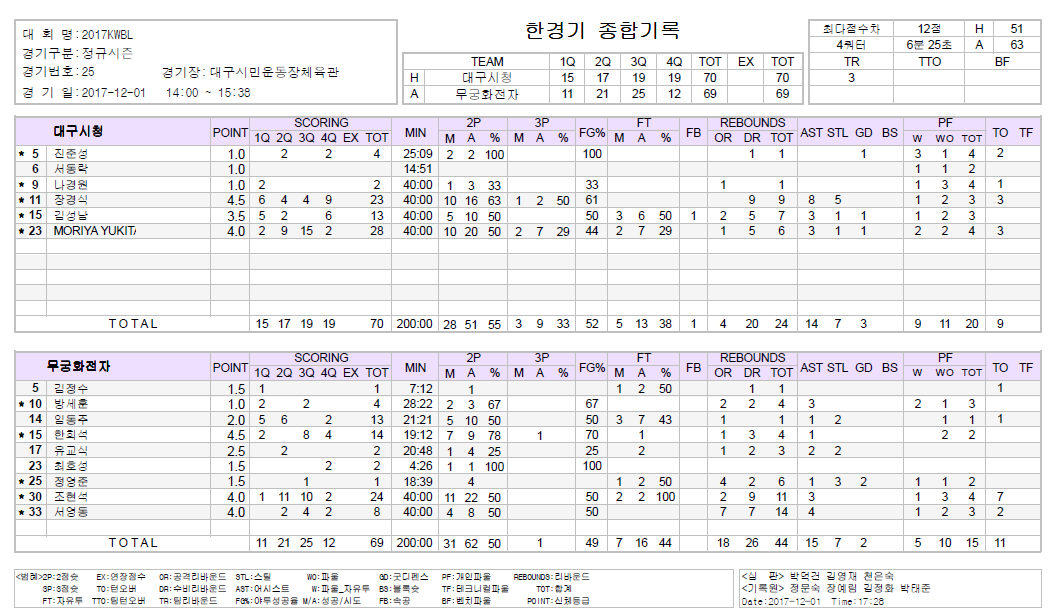Select player name 나경원

pyautogui.click(x=71, y=185)
